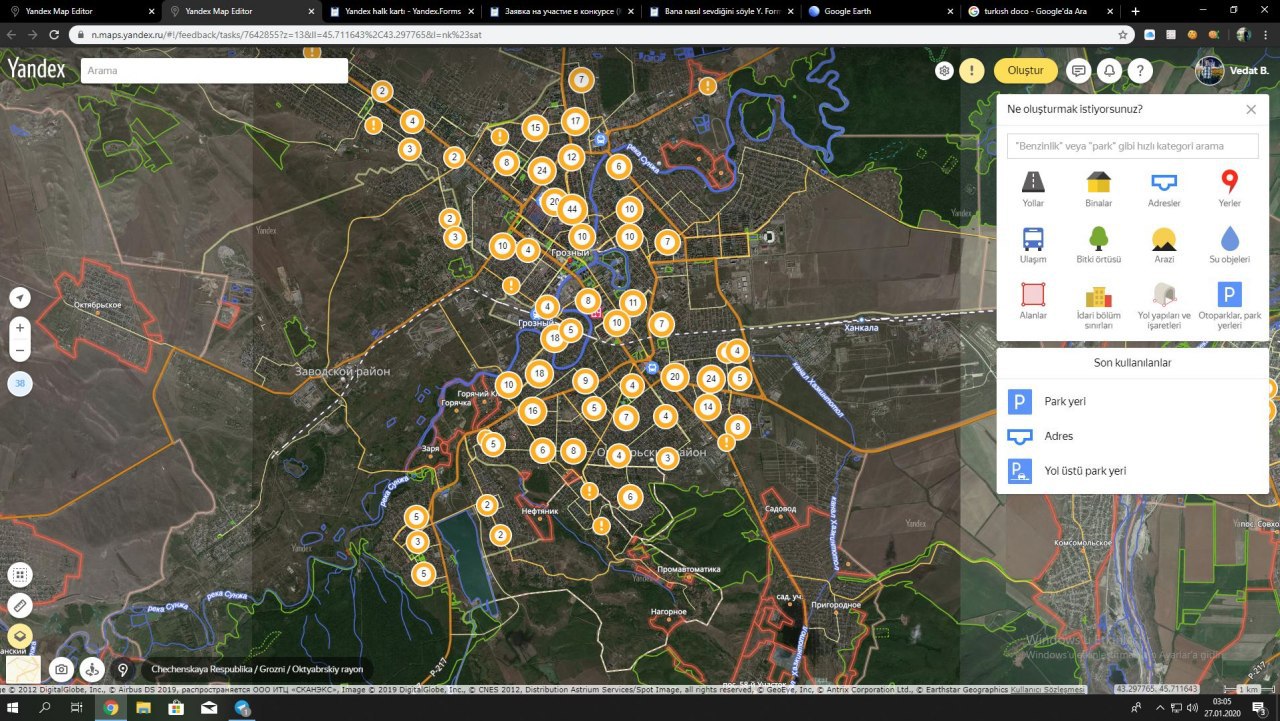Open the cluster marker numbered 17
The height and width of the screenshot is (721, 1280).
coord(574,122)
